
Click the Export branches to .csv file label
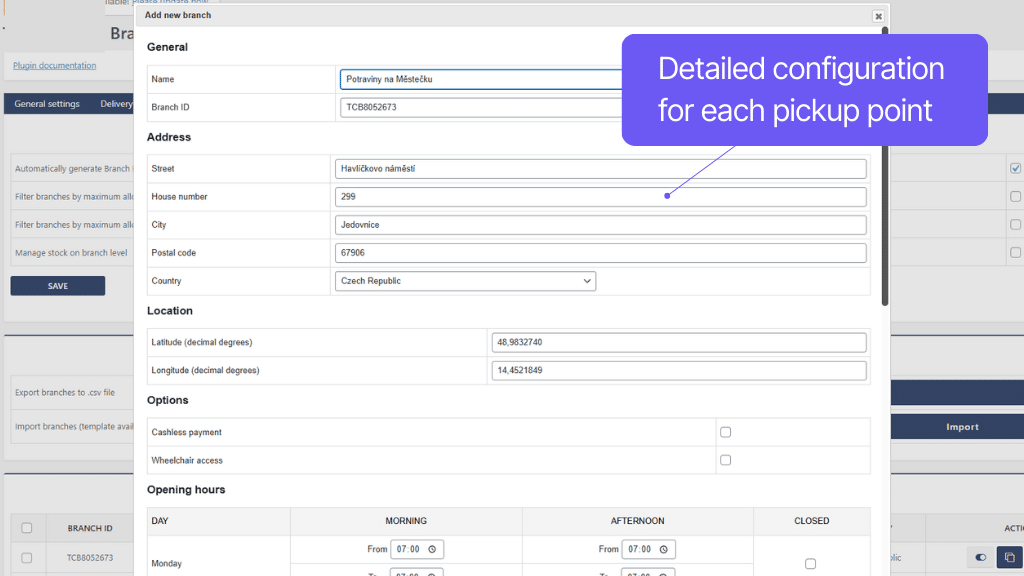65,392
